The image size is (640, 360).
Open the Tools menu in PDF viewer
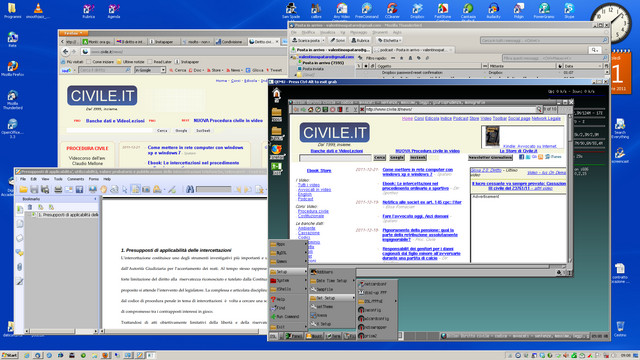(58, 179)
